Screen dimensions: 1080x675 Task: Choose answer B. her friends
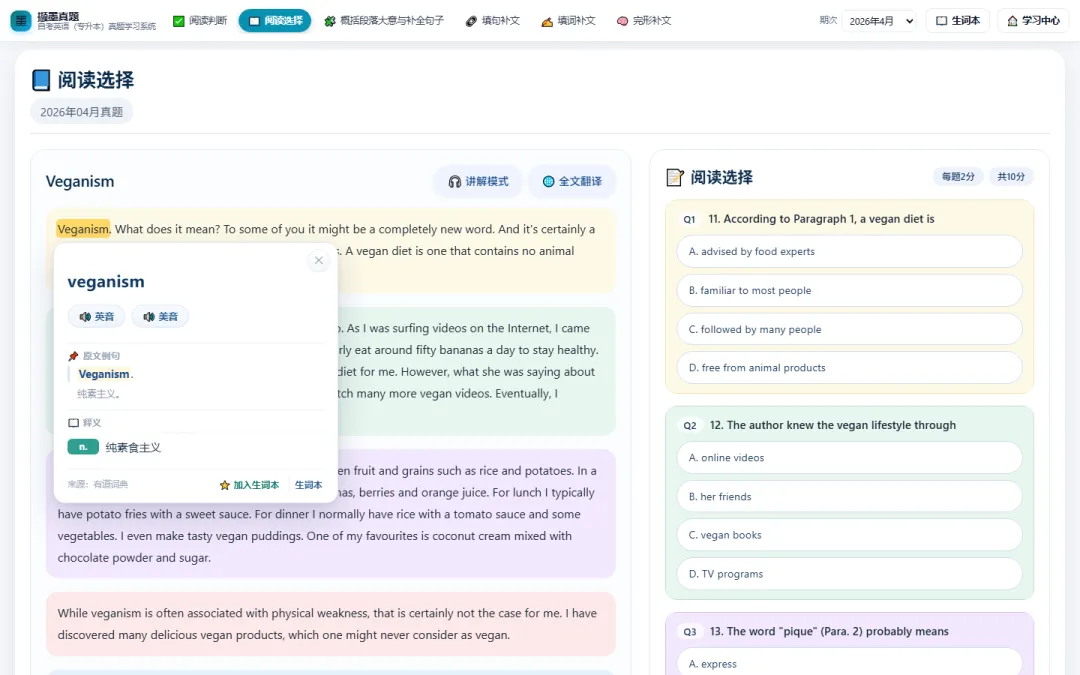click(849, 497)
